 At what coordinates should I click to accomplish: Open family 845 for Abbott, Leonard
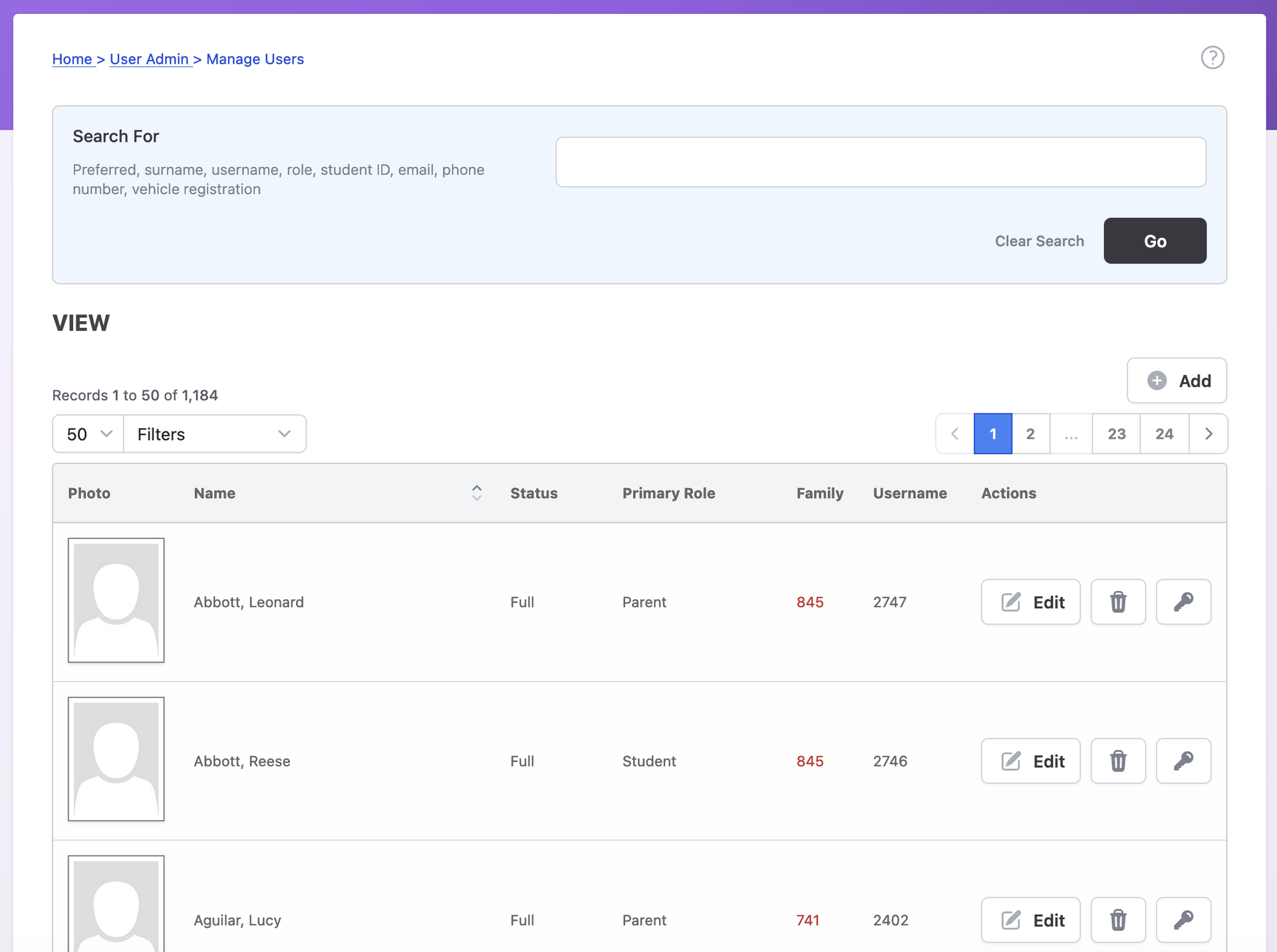(810, 602)
